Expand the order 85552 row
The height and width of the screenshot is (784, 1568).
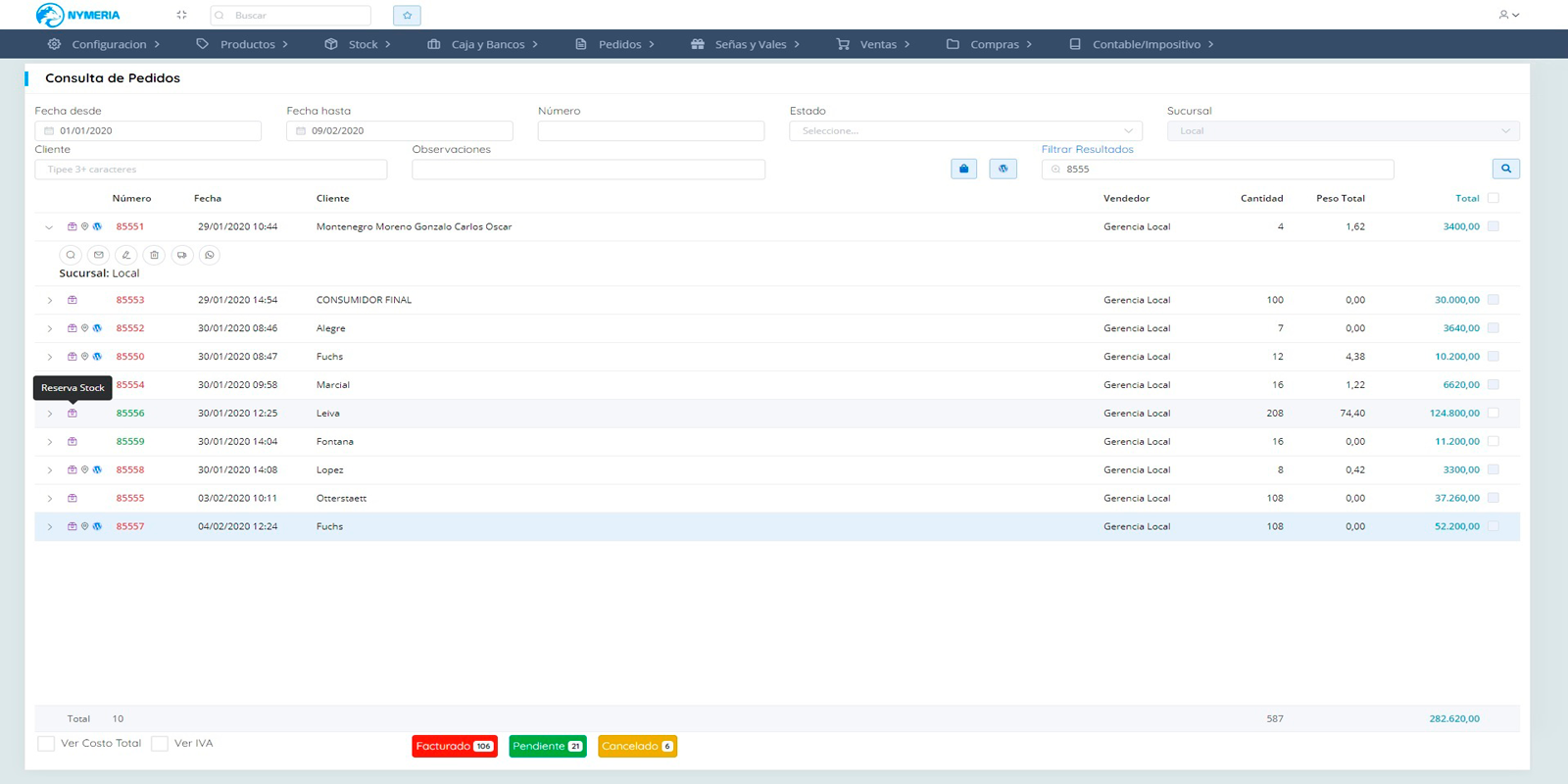tap(50, 329)
